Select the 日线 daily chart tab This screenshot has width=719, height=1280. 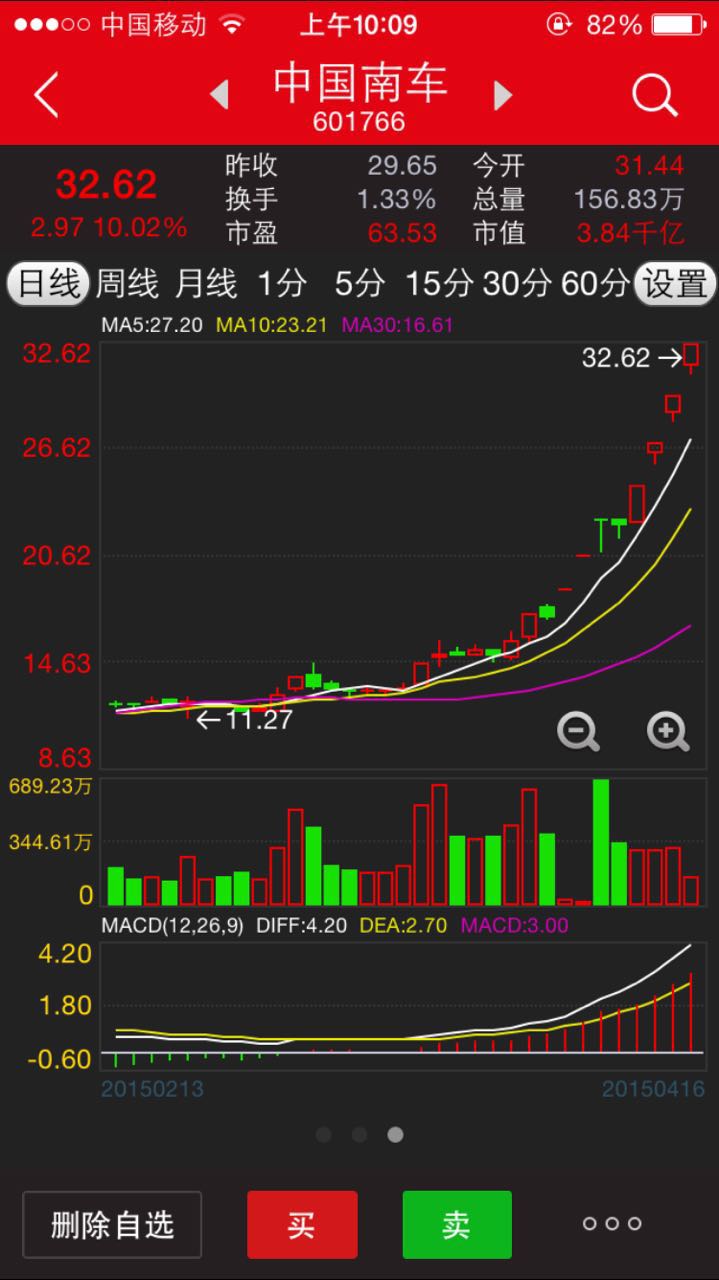coord(48,283)
